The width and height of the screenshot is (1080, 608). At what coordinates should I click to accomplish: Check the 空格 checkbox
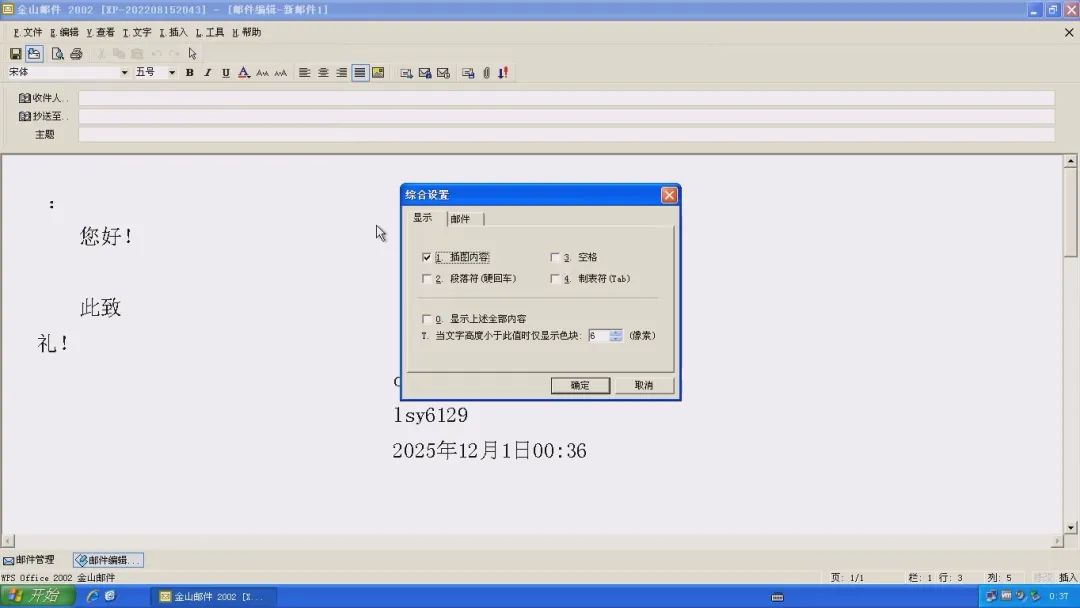(x=555, y=257)
